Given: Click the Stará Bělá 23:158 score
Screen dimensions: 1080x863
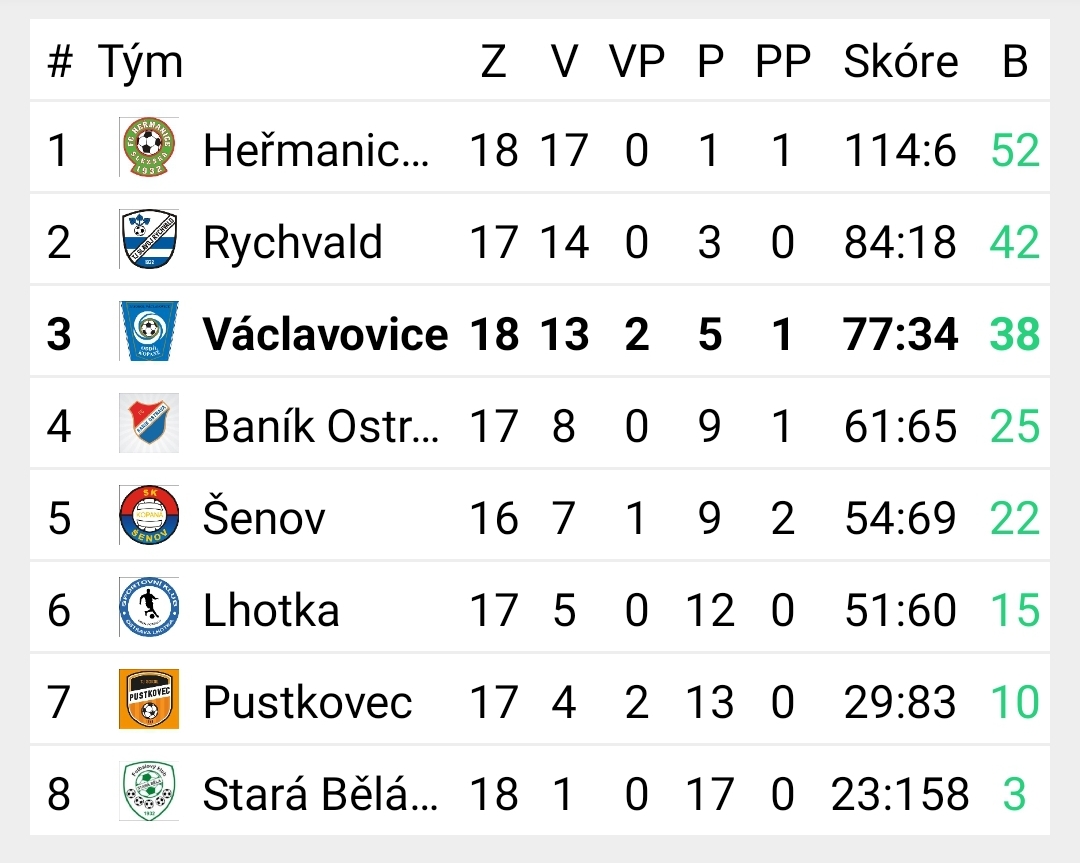Looking at the screenshot, I should (x=901, y=793).
